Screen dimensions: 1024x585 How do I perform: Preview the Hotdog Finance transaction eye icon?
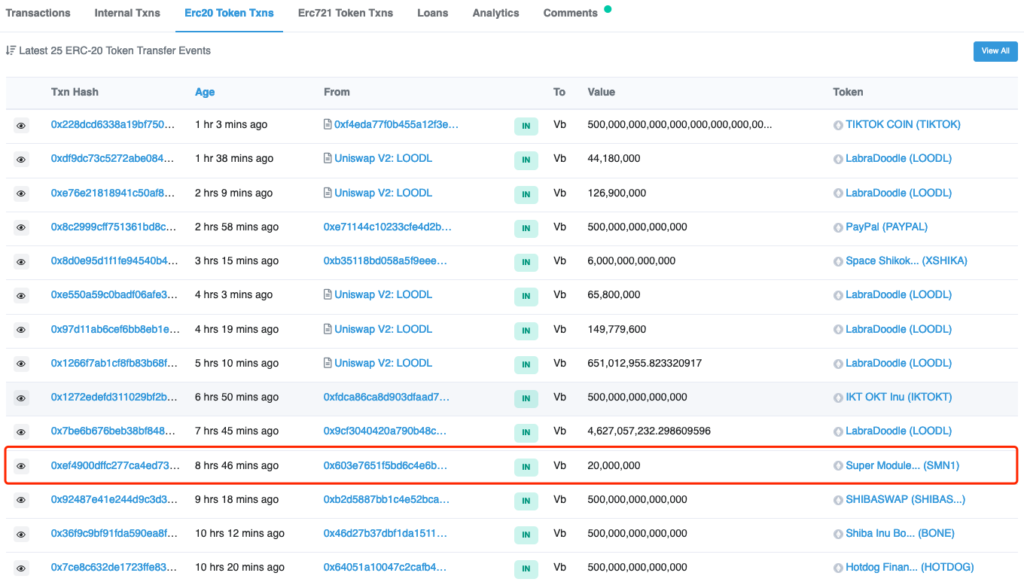21,568
